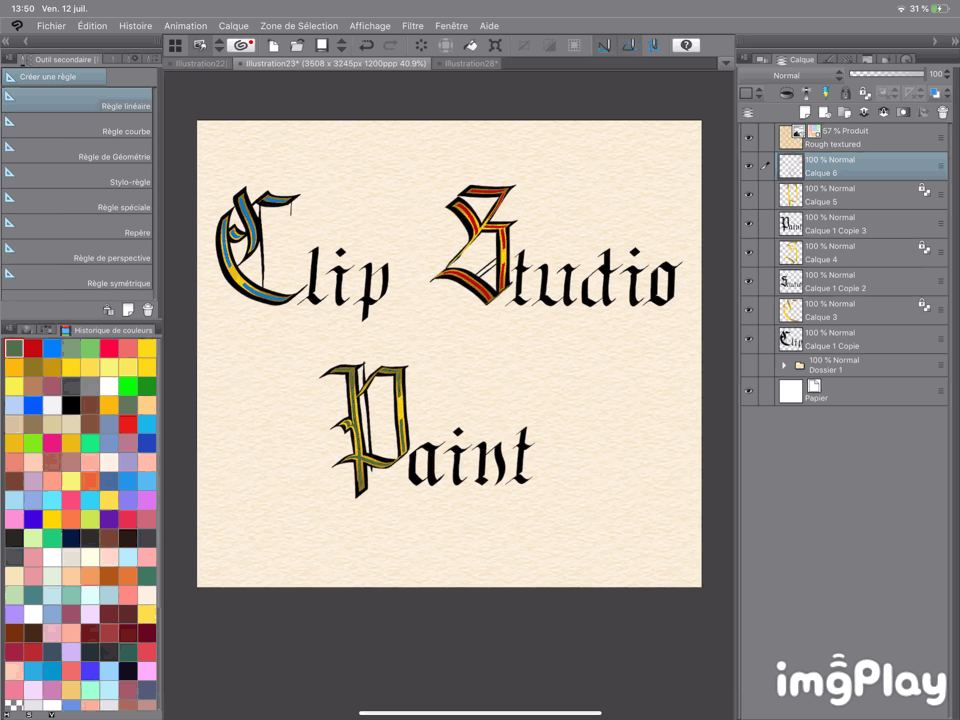
Task: Click the create sub tool copy icon
Action: 128,310
